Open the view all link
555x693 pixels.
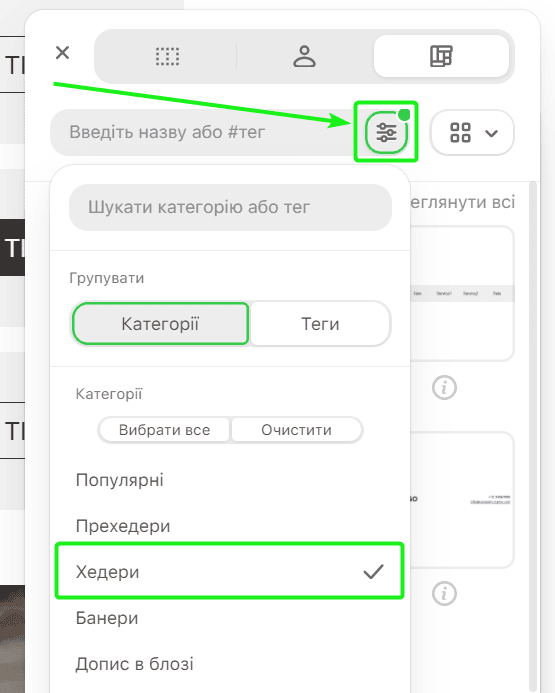click(463, 202)
